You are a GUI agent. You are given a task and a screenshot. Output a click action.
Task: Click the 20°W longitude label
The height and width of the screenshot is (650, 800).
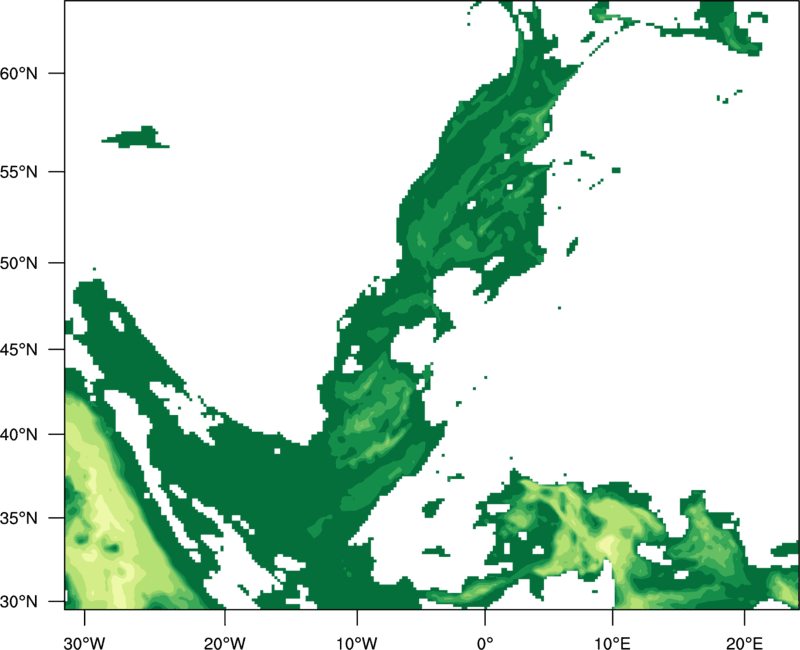[x=225, y=643]
